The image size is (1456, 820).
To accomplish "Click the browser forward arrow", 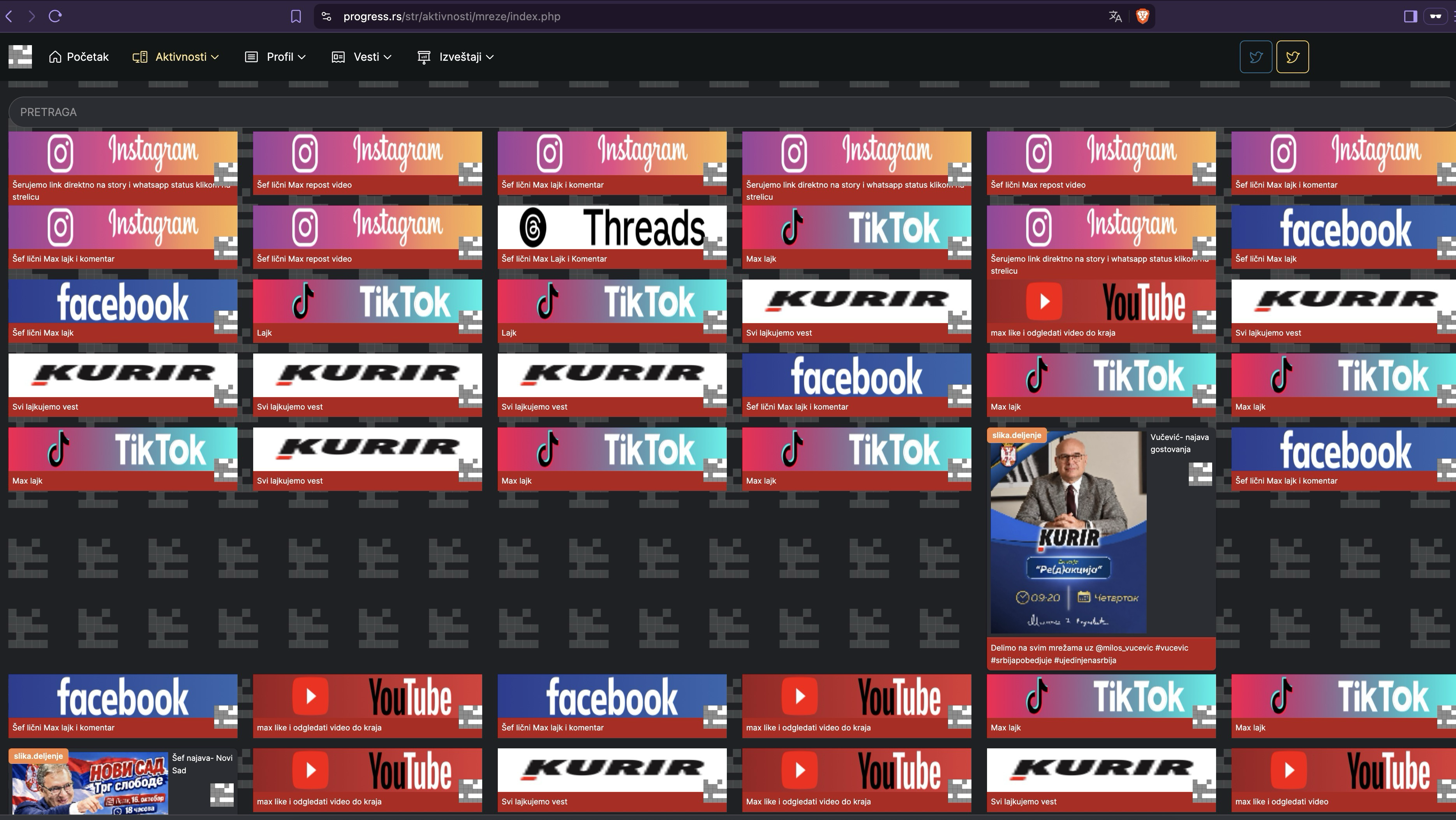I will pyautogui.click(x=32, y=16).
